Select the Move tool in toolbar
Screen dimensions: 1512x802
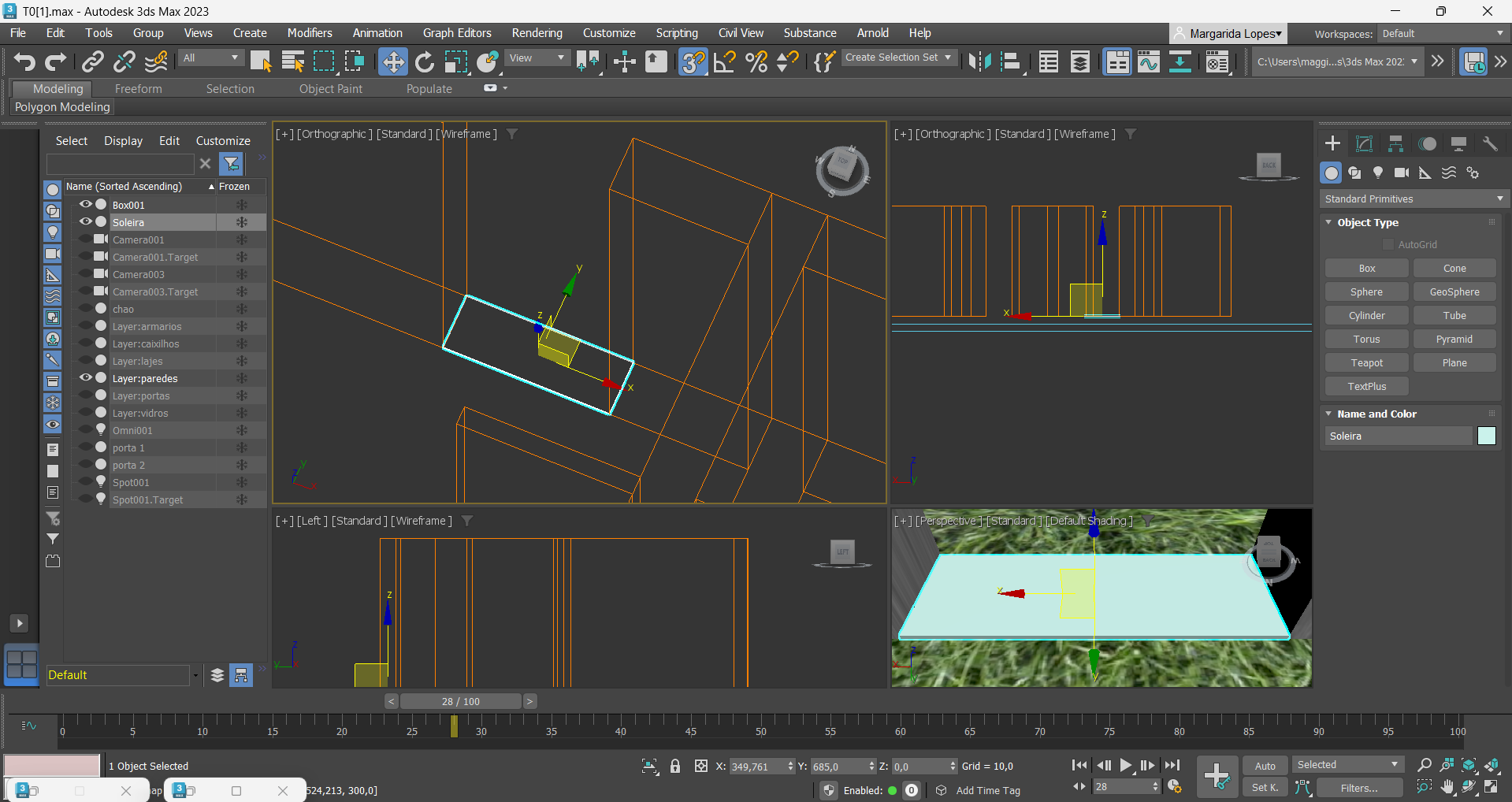click(392, 61)
